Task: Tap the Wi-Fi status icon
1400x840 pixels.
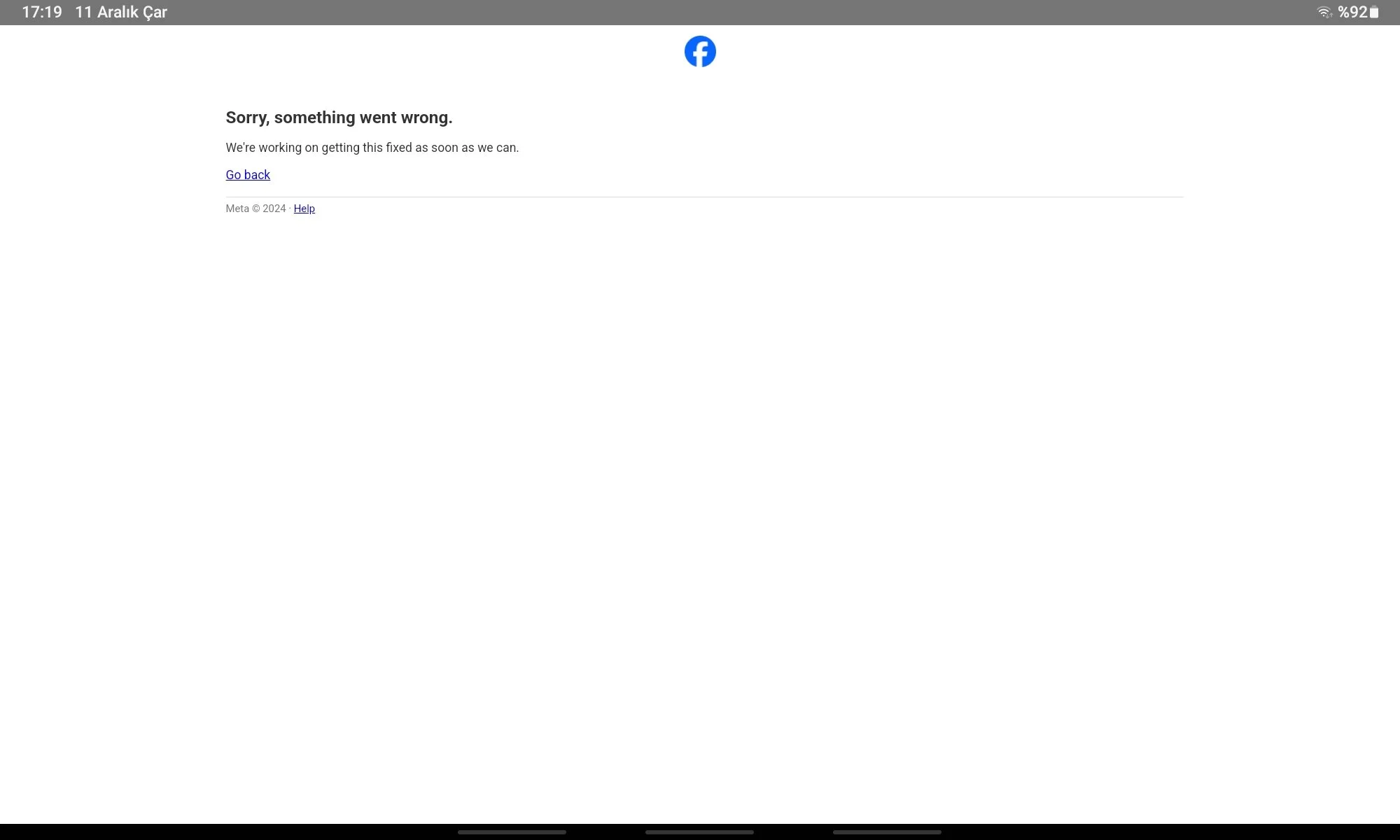Action: coord(1324,12)
